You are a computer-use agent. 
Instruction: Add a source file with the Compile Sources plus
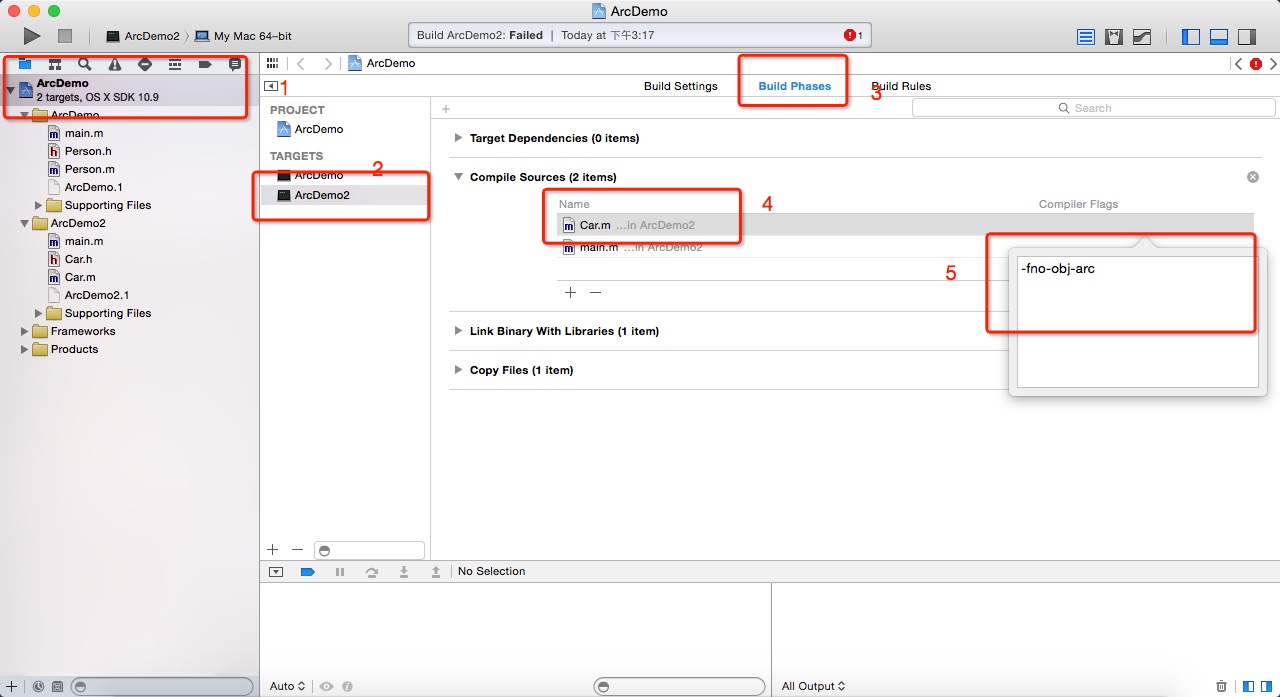570,293
